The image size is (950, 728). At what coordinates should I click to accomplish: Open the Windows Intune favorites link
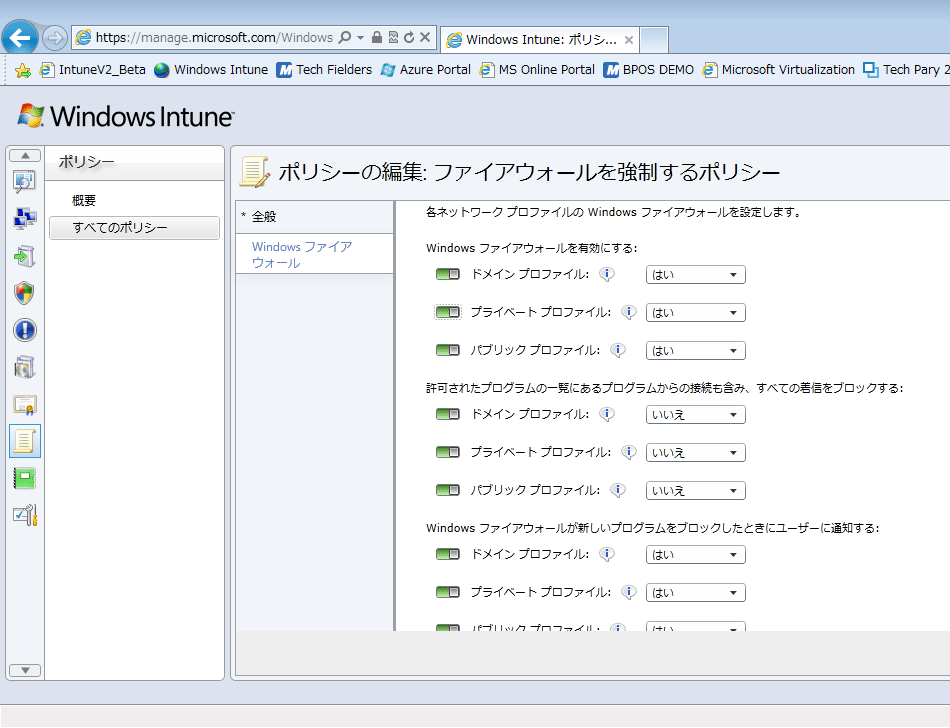pyautogui.click(x=211, y=70)
